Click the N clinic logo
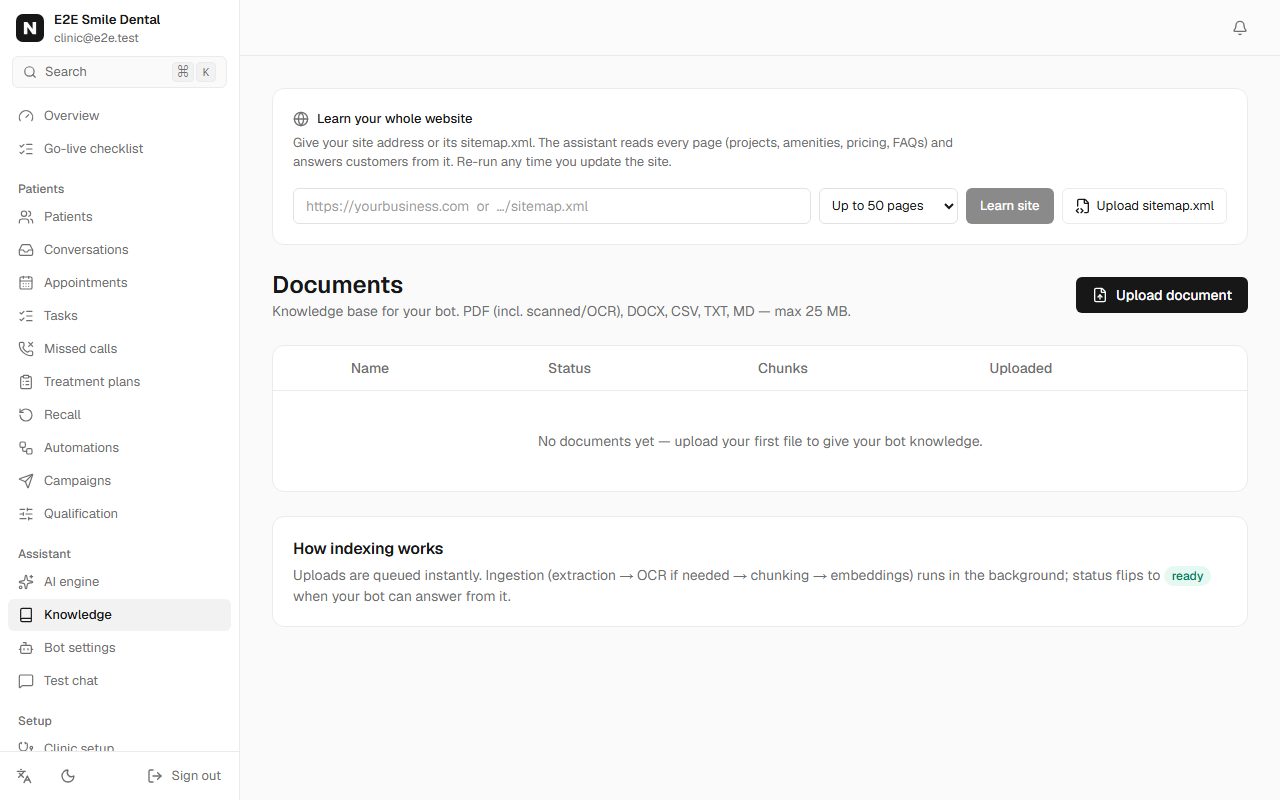 30,28
